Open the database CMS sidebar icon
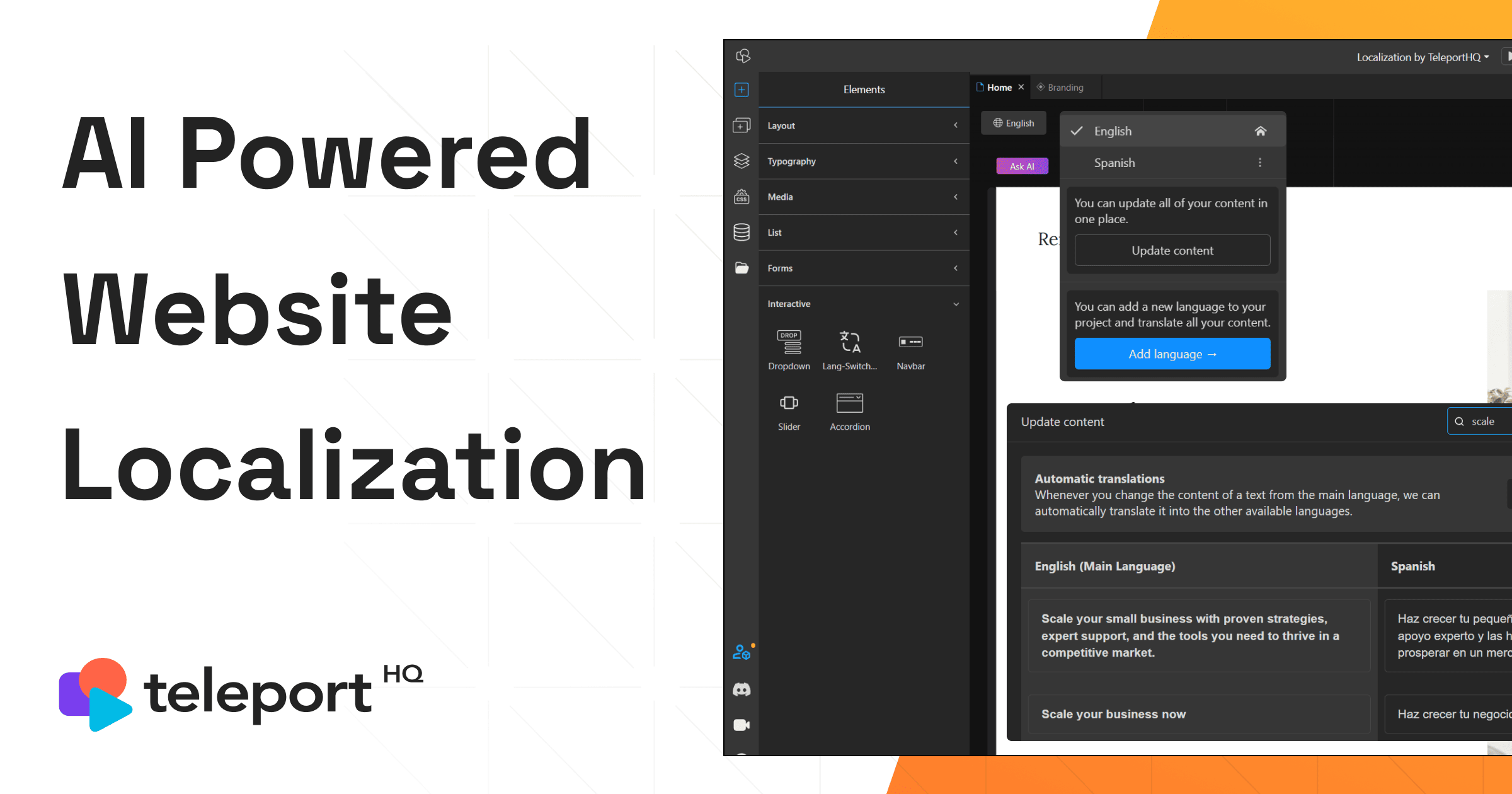 (x=742, y=232)
